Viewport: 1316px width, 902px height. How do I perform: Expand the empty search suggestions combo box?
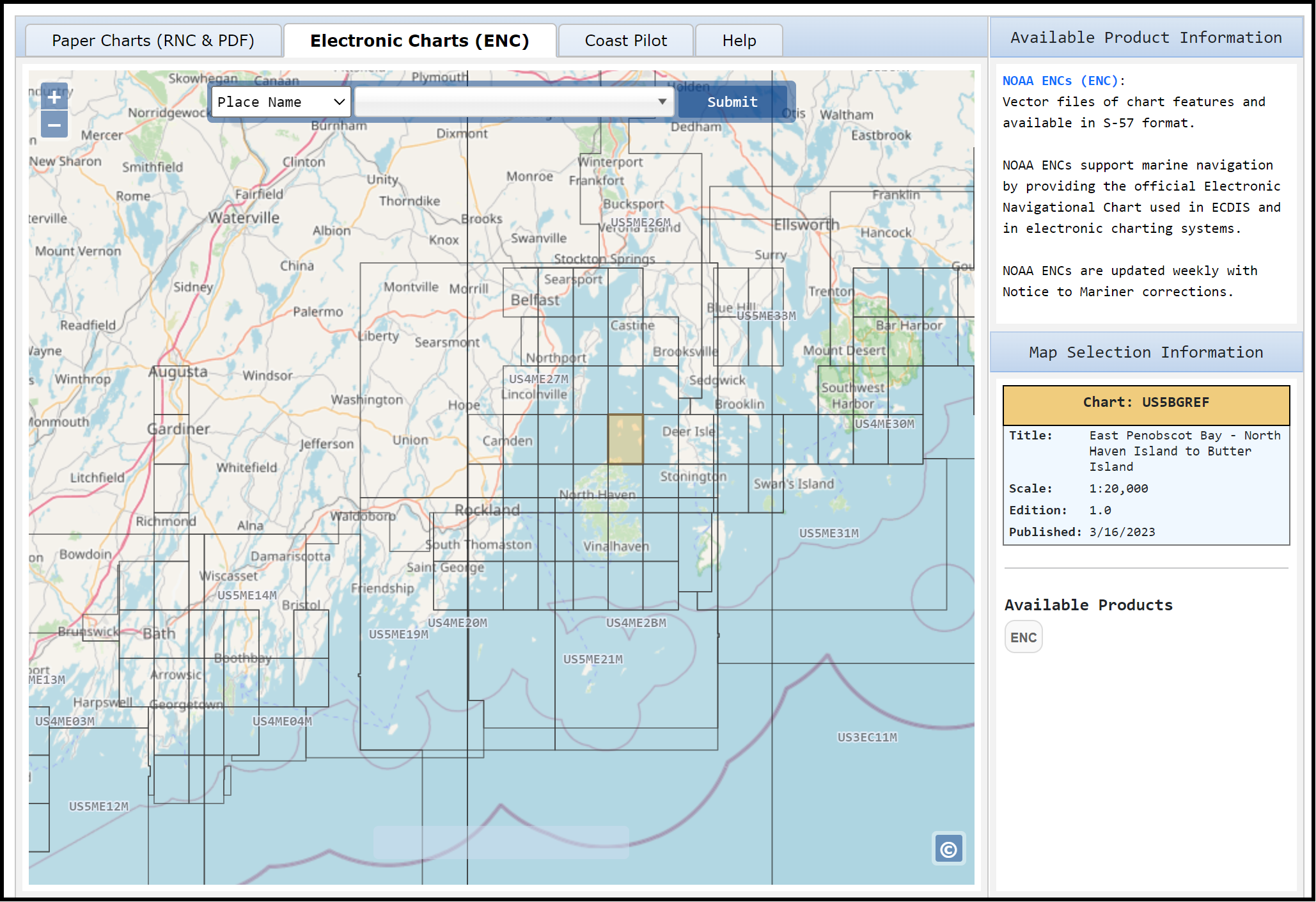click(x=662, y=102)
